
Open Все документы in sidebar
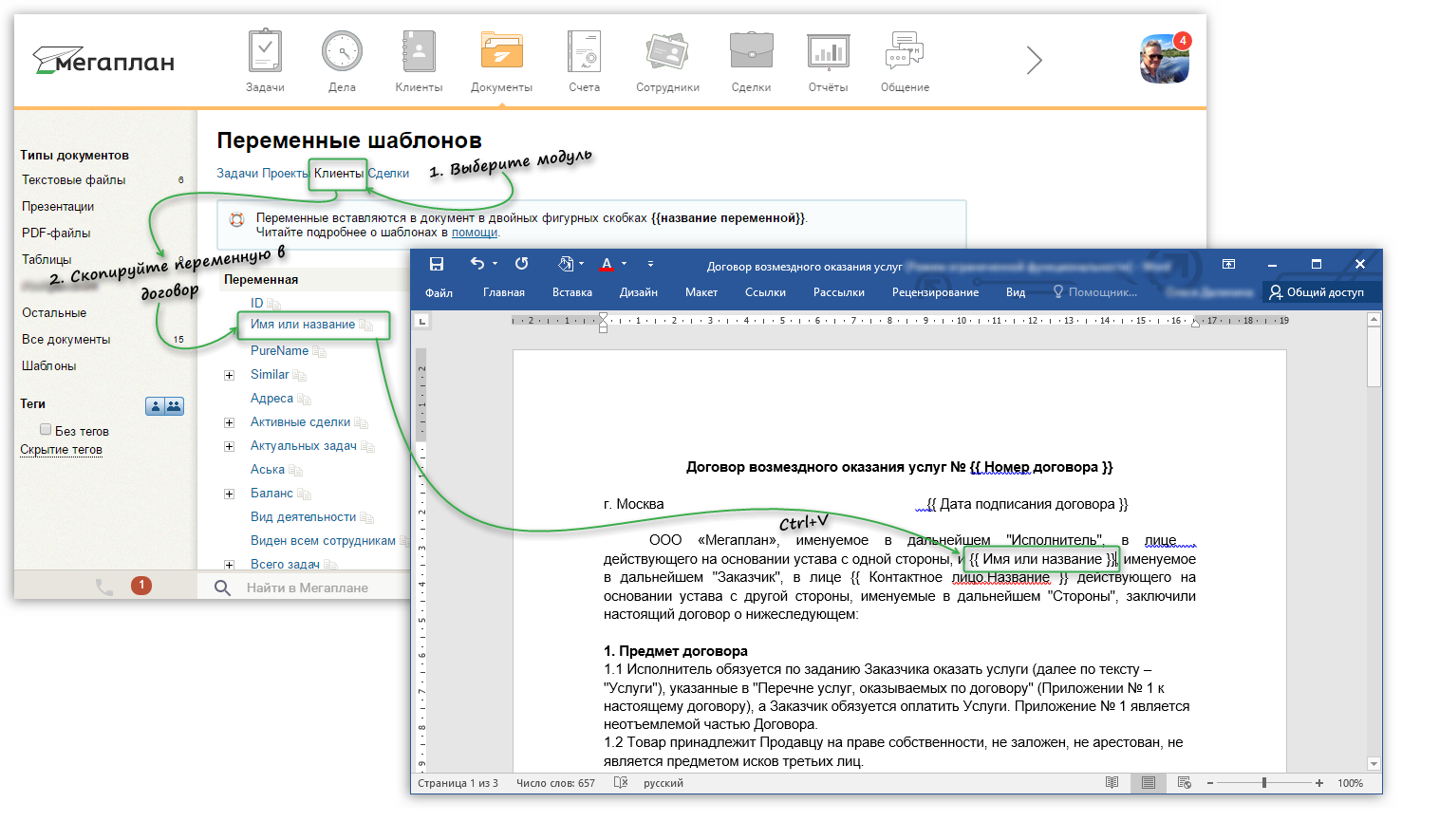[x=66, y=339]
